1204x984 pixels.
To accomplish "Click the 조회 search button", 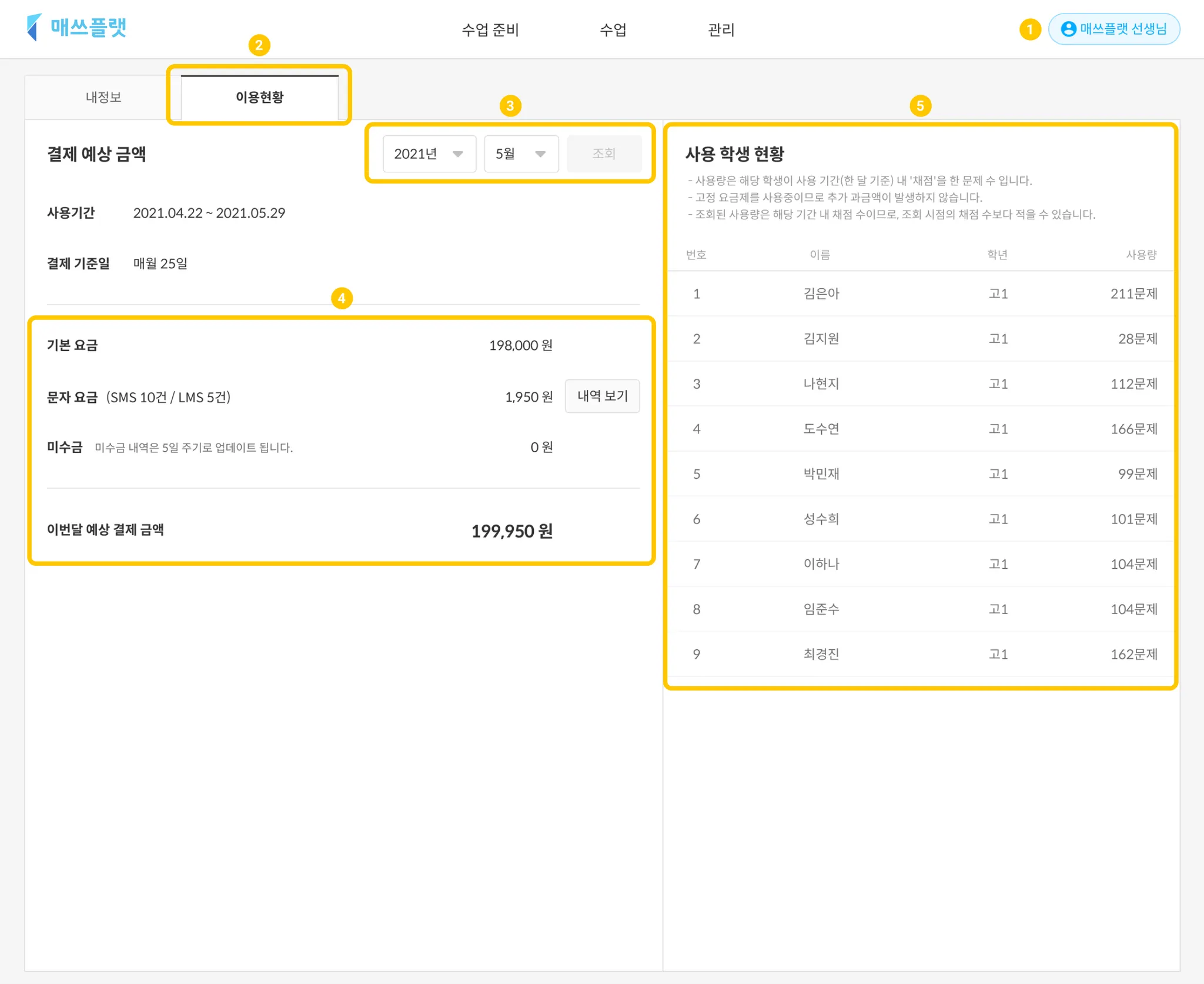I will 604,154.
